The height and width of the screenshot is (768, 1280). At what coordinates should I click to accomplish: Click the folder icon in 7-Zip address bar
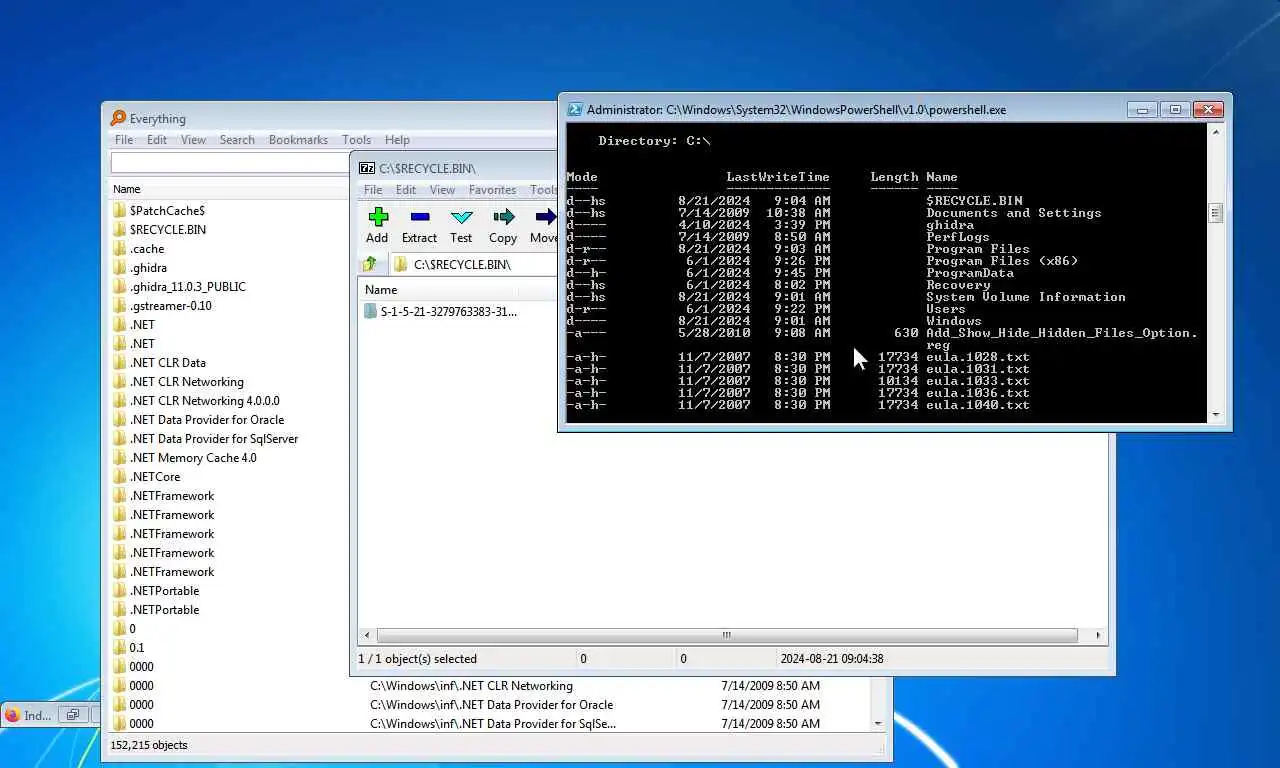[x=401, y=264]
